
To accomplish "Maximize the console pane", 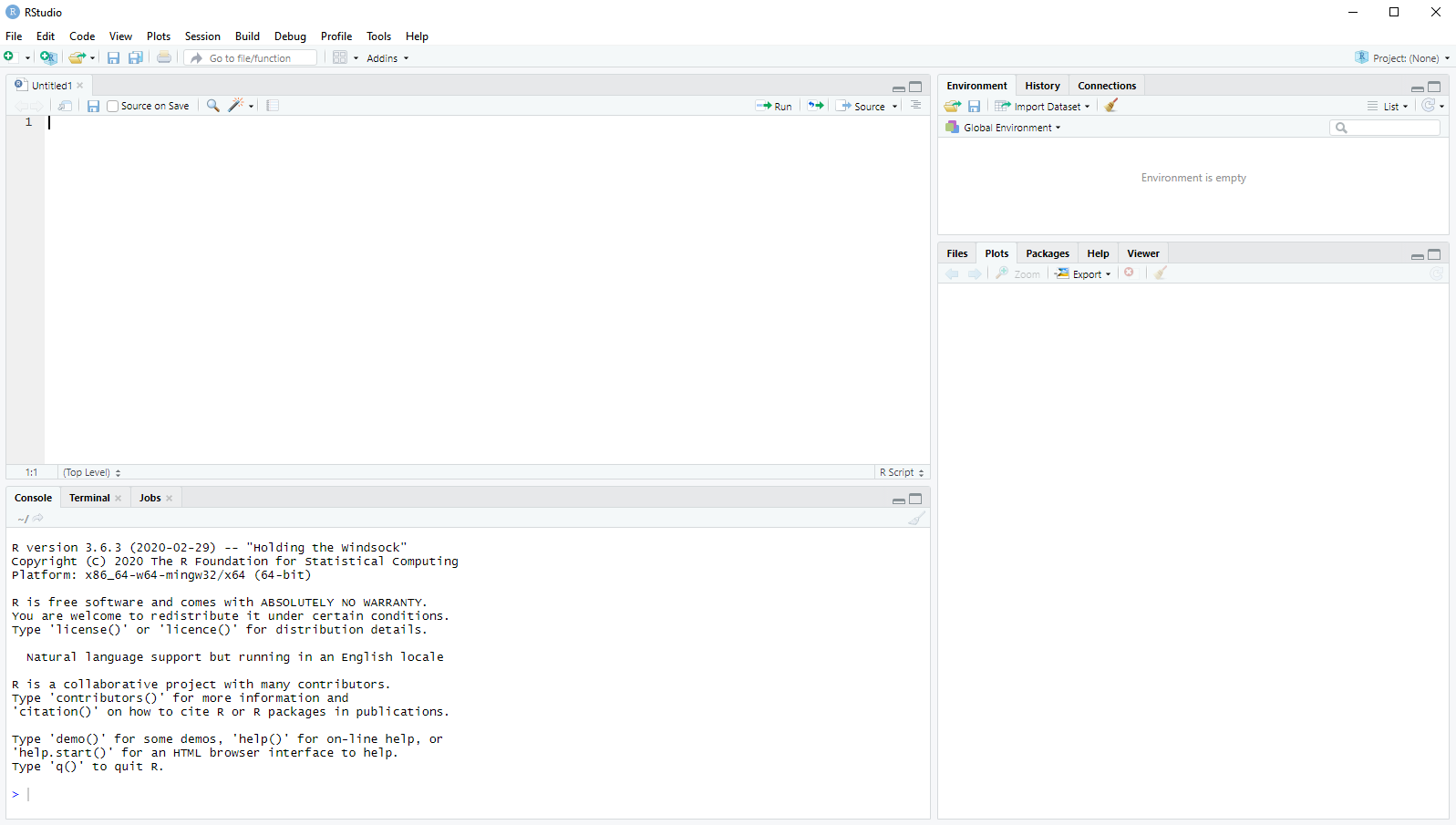I will 915,499.
